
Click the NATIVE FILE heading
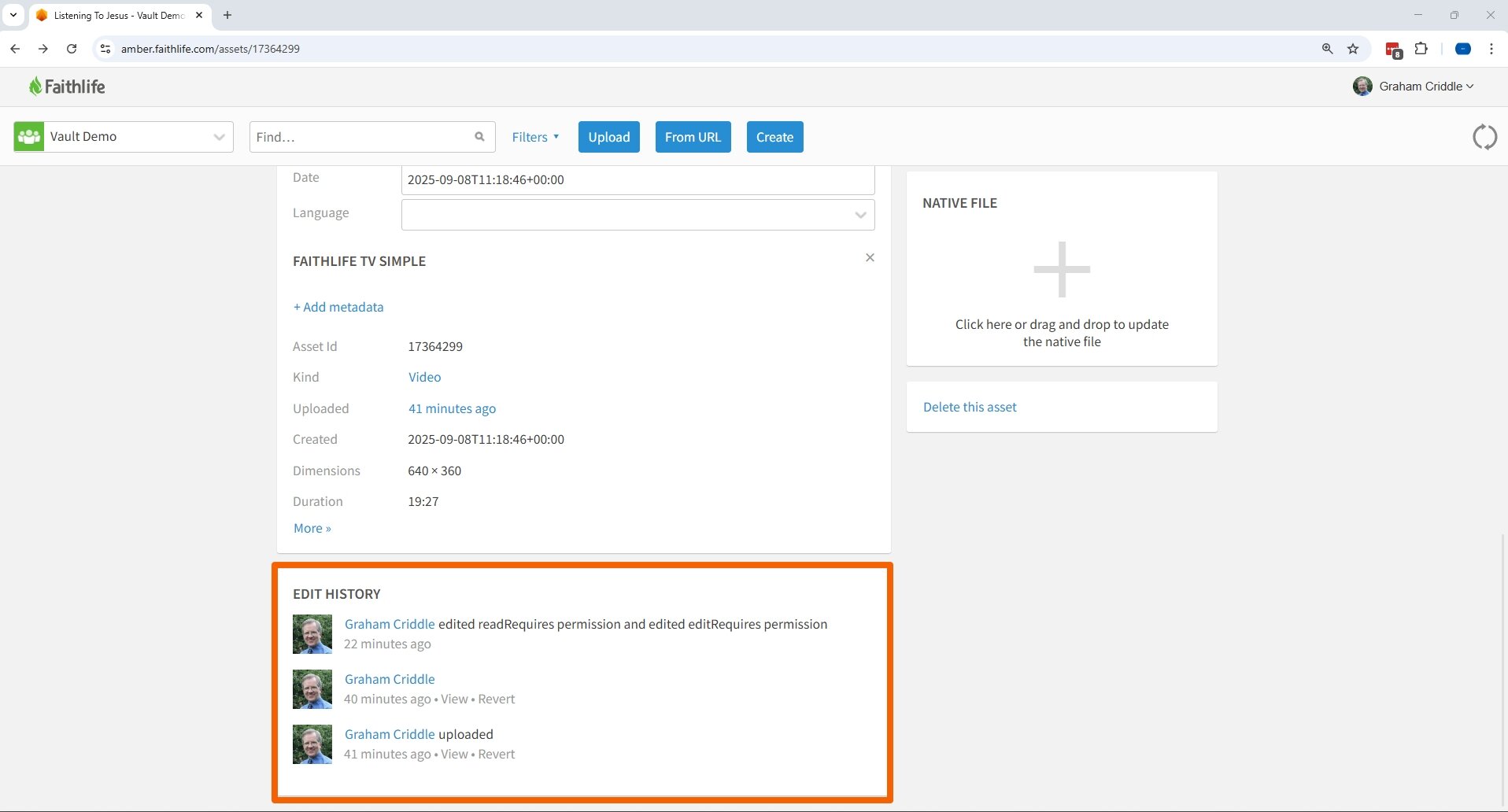point(959,203)
